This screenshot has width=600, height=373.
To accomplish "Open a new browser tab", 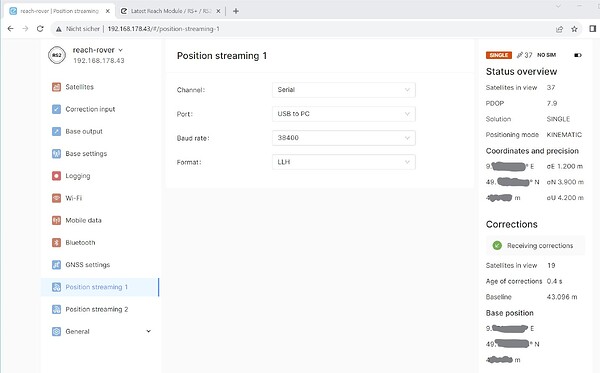I will 236,11.
